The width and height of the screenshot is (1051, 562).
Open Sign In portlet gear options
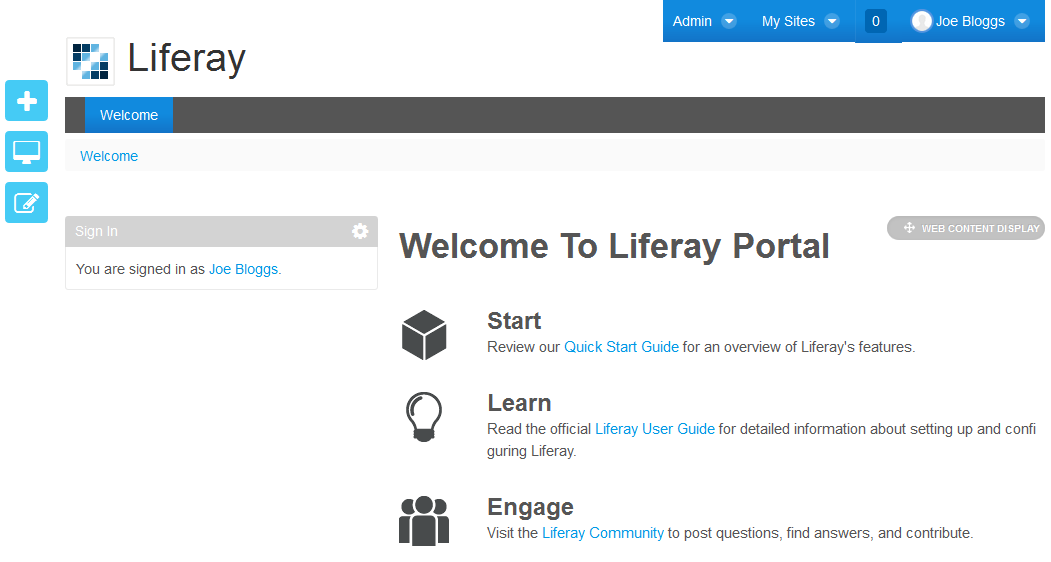[360, 231]
